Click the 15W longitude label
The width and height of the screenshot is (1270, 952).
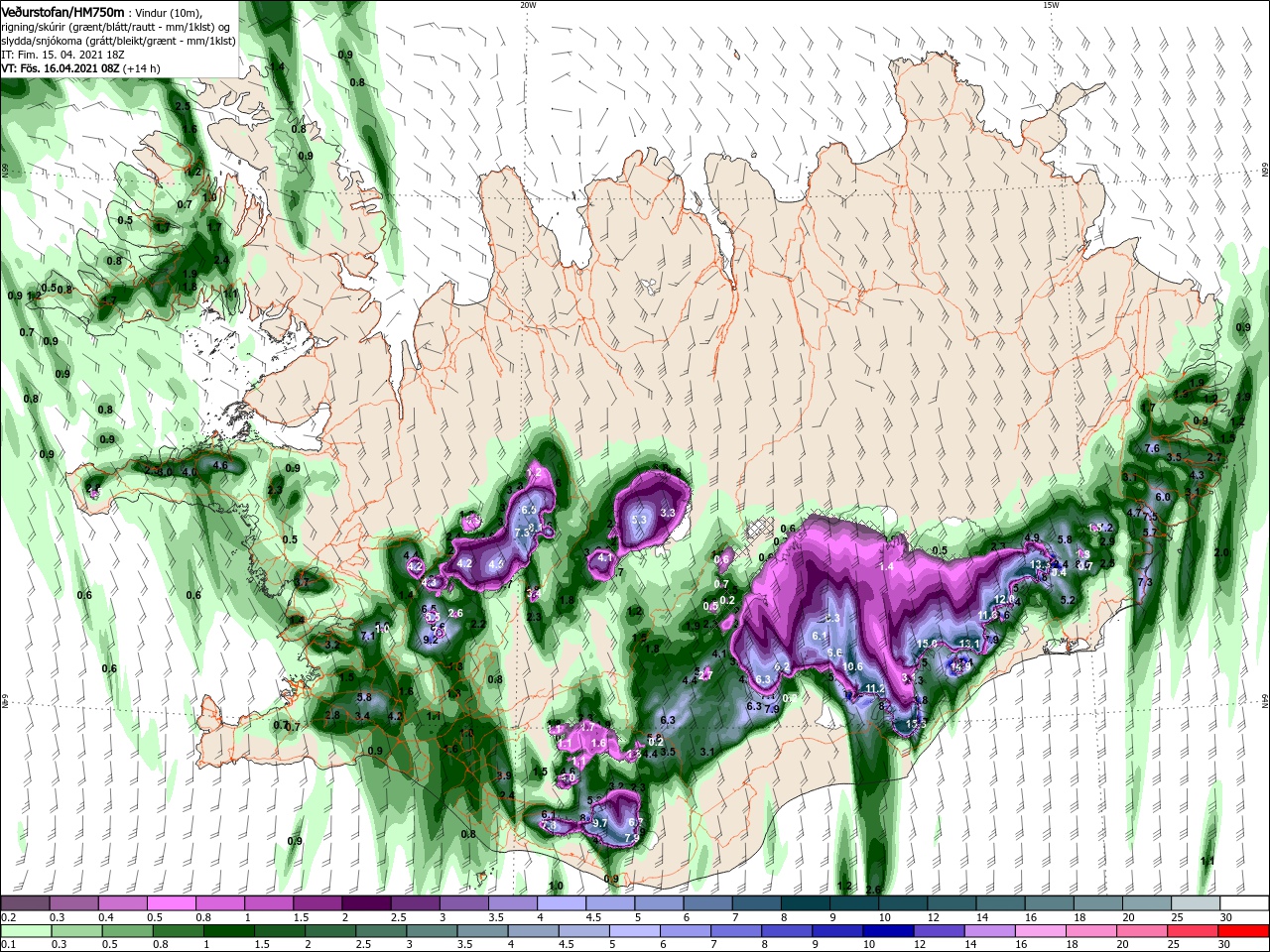(x=1051, y=5)
